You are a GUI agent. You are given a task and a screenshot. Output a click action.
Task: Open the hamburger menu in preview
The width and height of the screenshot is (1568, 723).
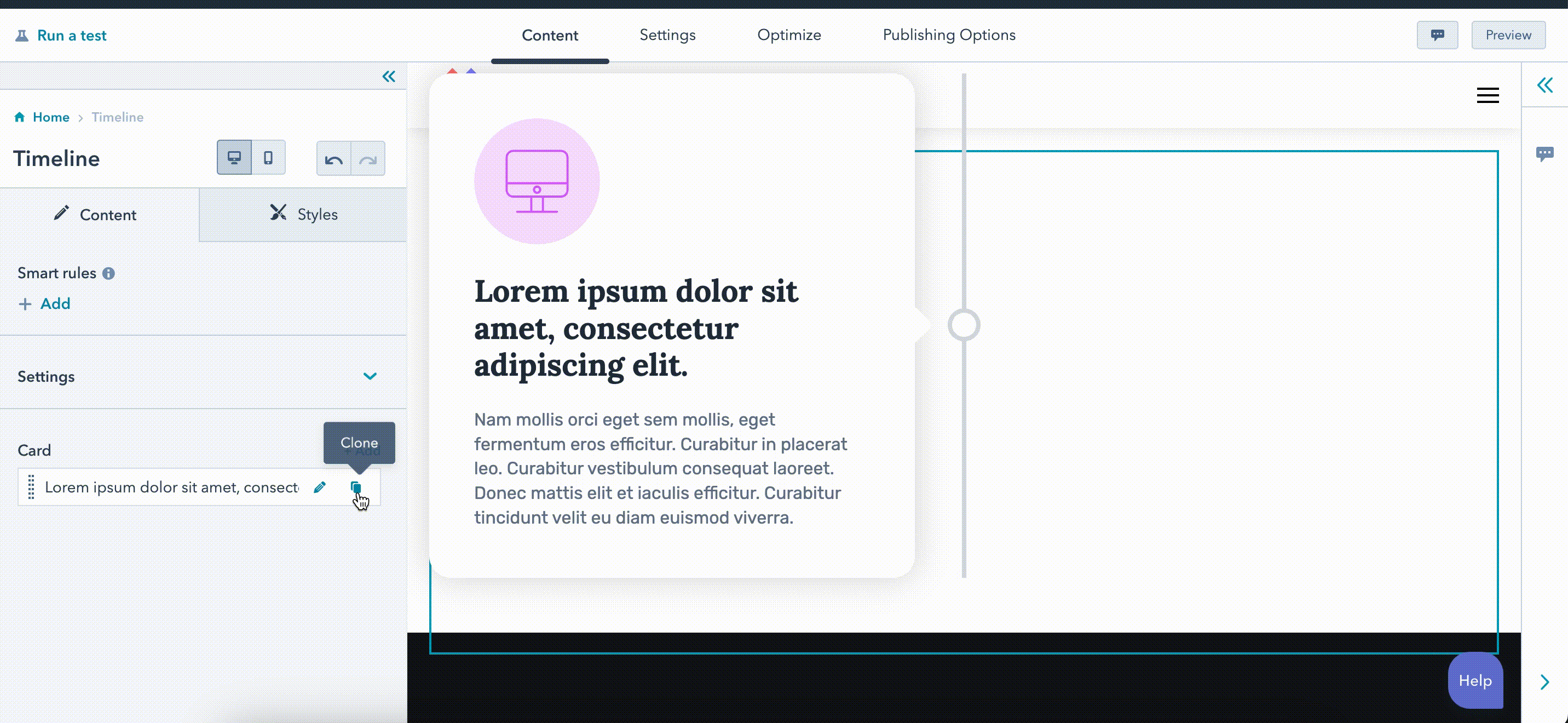coord(1488,96)
